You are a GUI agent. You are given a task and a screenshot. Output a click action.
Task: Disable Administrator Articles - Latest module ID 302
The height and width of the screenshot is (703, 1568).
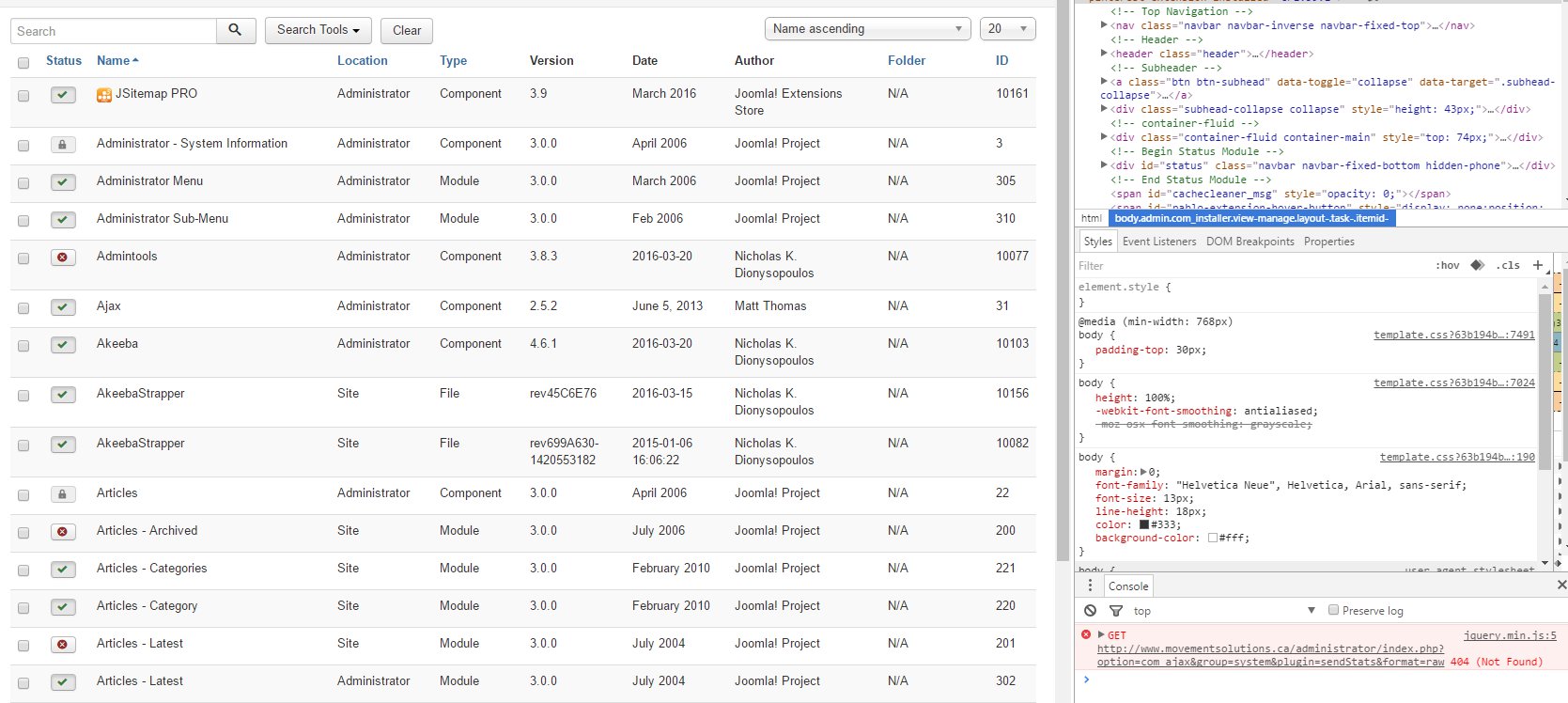pos(63,682)
